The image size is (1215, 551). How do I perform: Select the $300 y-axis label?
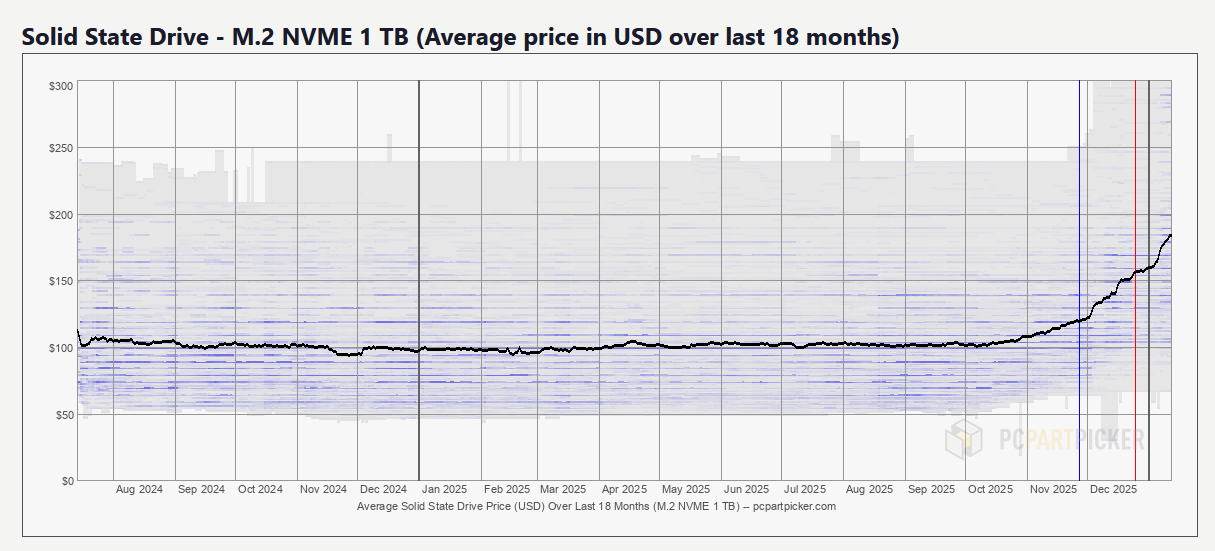61,86
